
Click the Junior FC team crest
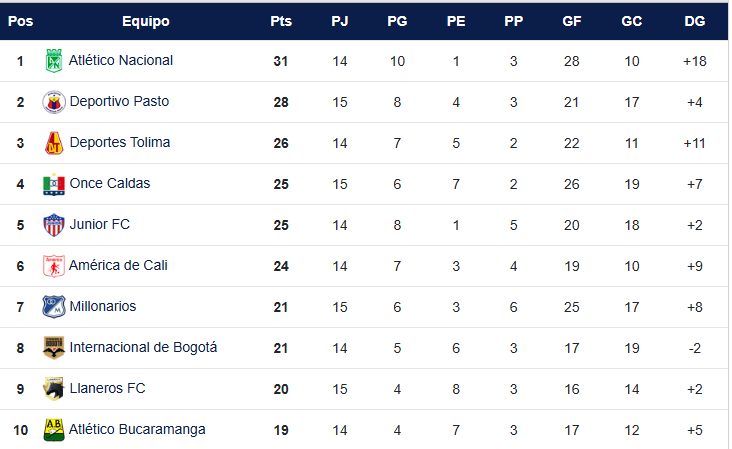point(54,225)
